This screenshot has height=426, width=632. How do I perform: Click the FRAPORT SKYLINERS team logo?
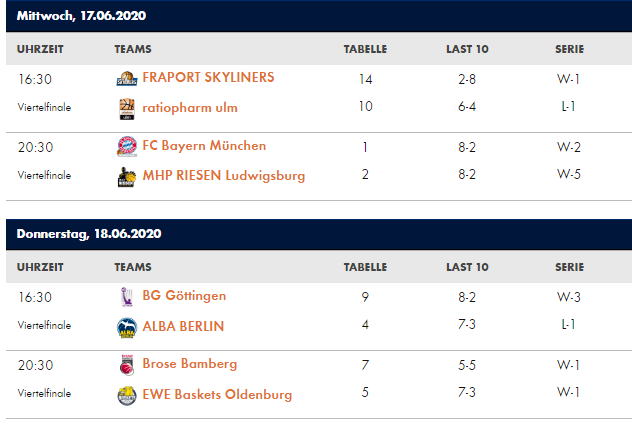click(126, 78)
